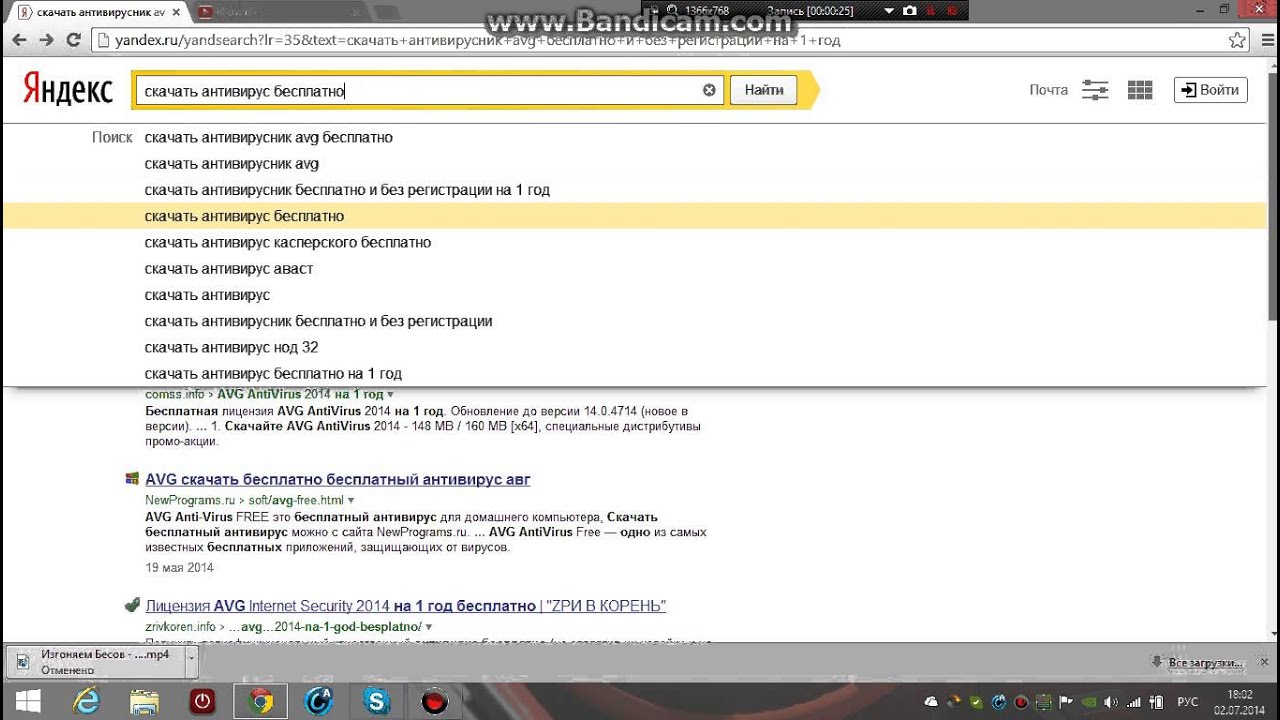The height and width of the screenshot is (720, 1280).
Task: Expand the NewPrograms.ru result dropdown arrow
Action: (x=351, y=500)
